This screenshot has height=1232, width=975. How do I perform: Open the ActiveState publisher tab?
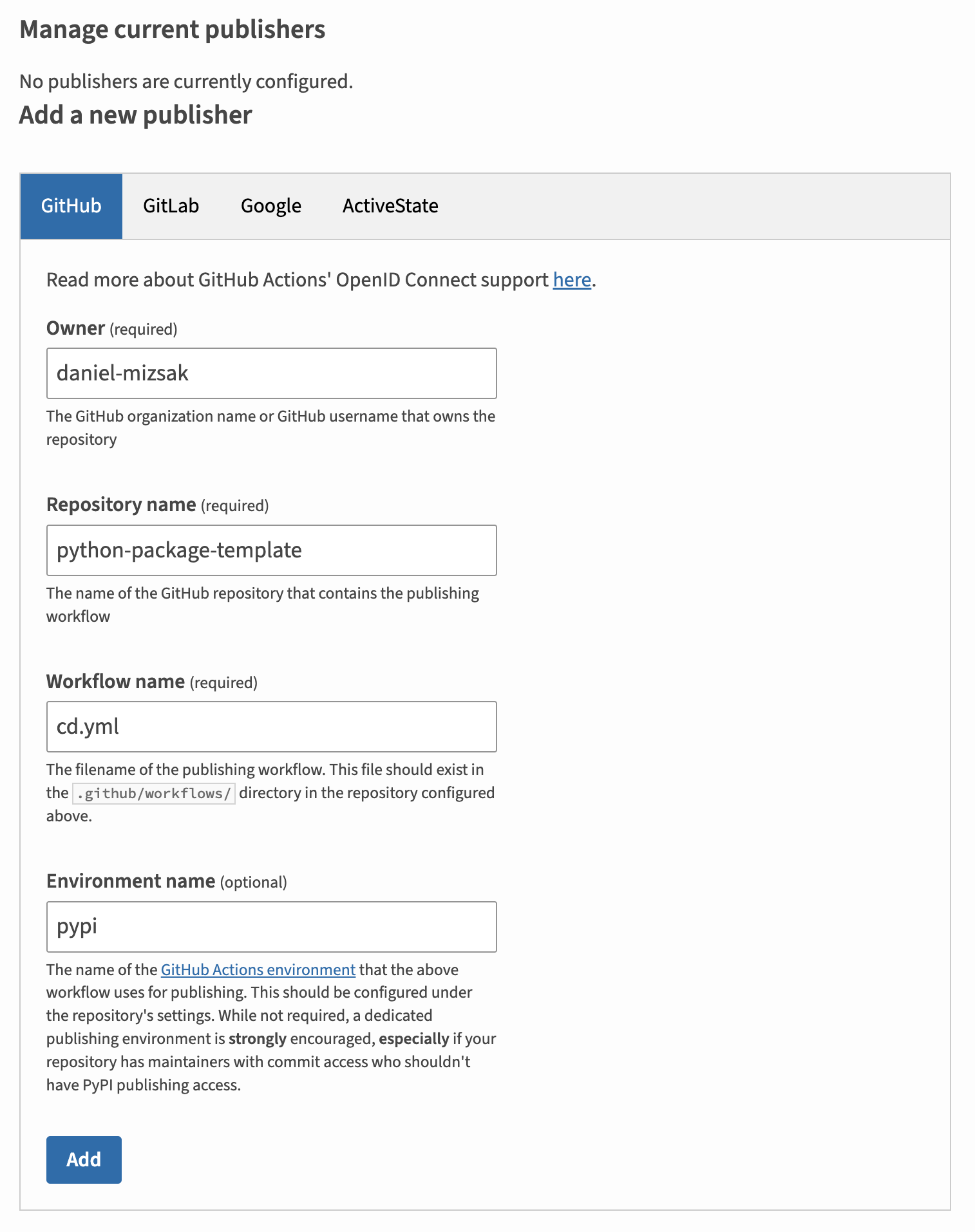(x=390, y=205)
